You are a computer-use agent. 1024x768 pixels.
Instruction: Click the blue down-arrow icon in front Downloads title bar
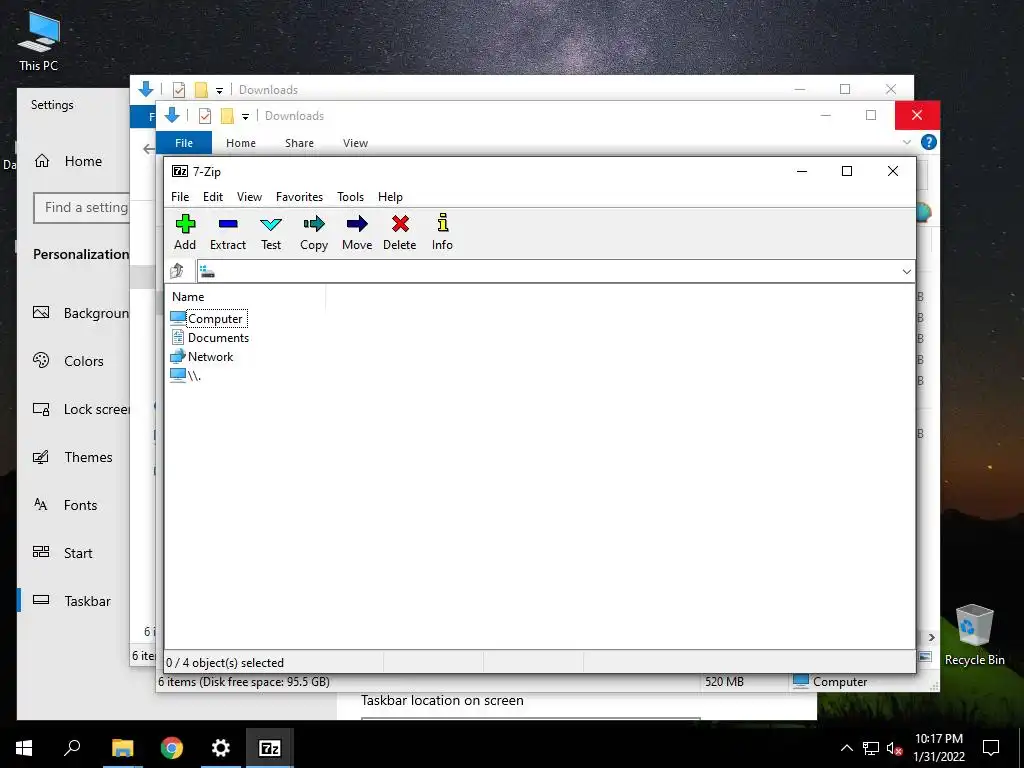[x=172, y=115]
